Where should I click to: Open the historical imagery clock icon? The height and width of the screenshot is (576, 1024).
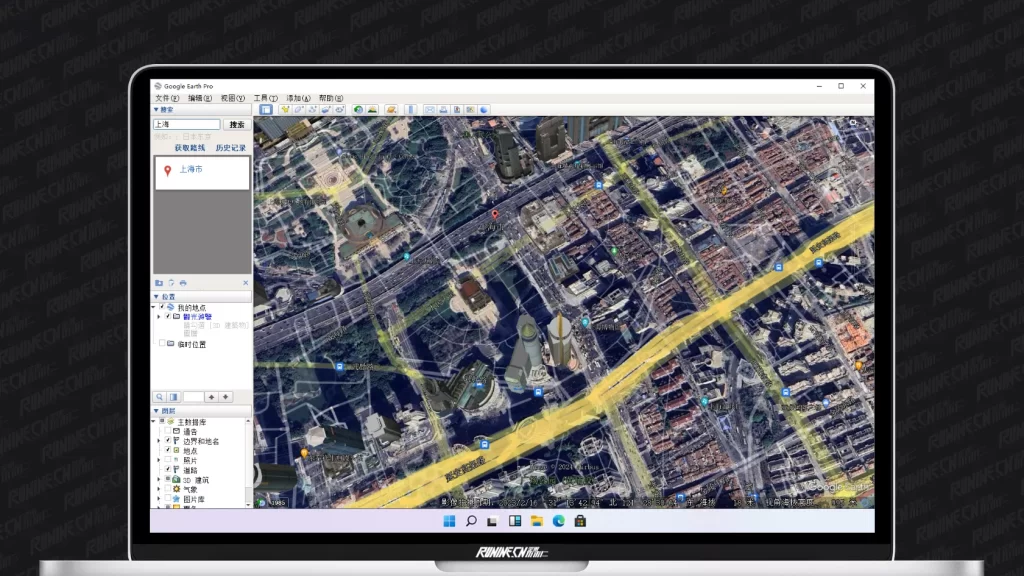[359, 109]
